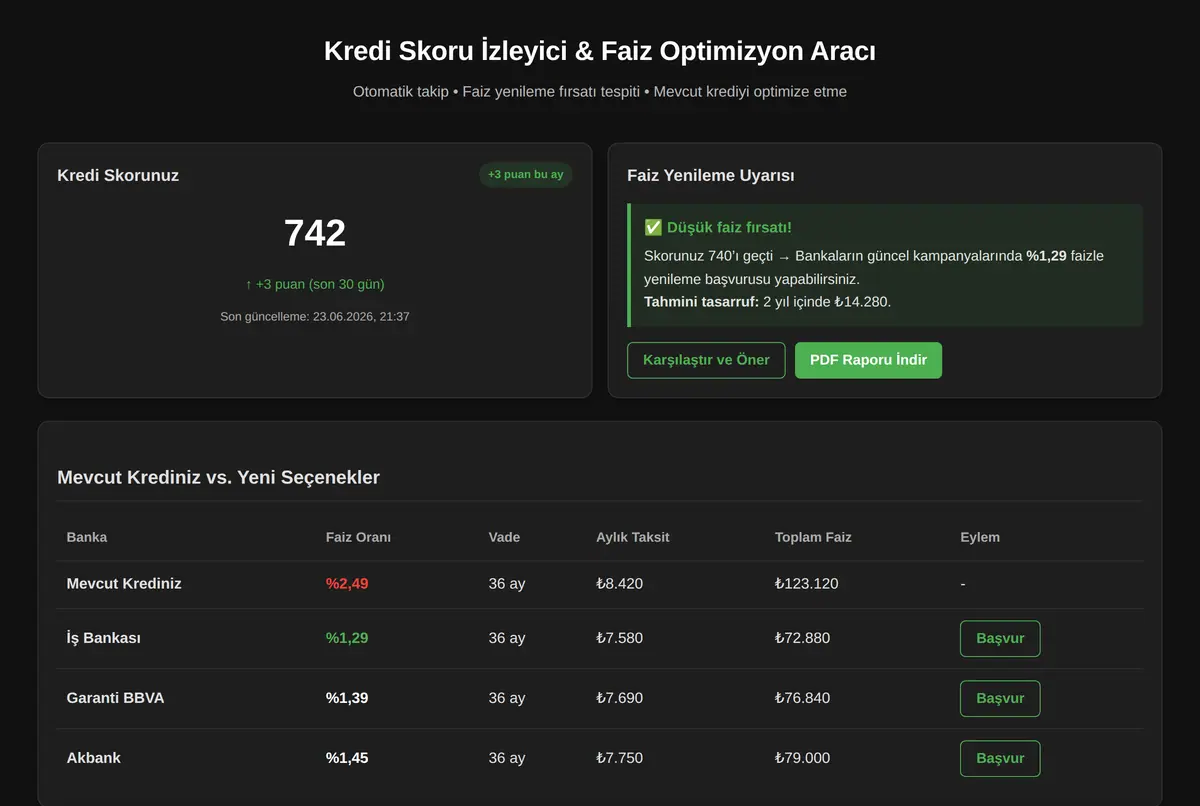Viewport: 1200px width, 806px height.
Task: Click the Akbank row name
Action: coord(93,758)
